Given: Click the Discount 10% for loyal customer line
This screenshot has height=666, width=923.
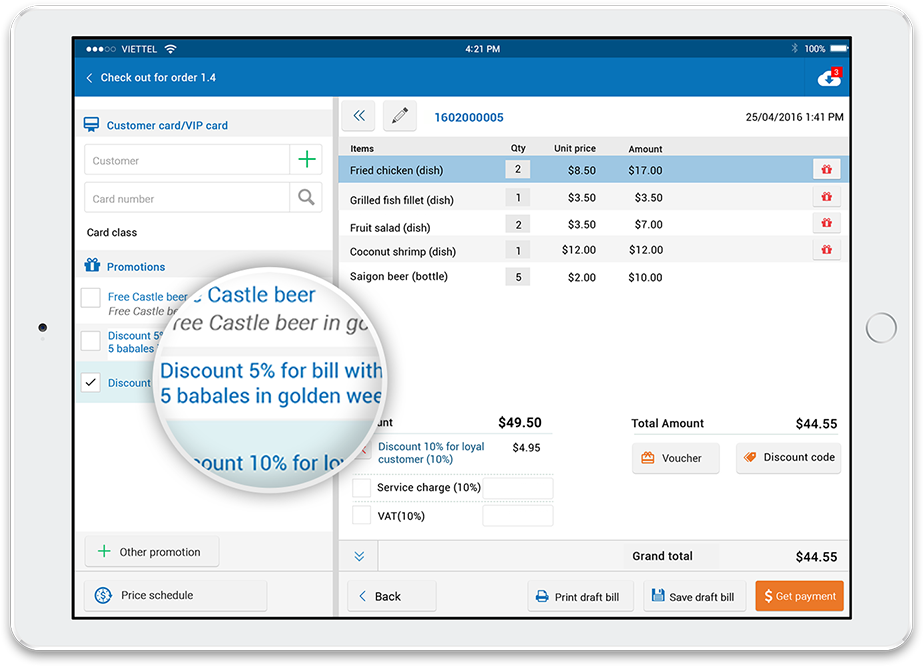Looking at the screenshot, I should click(431, 453).
